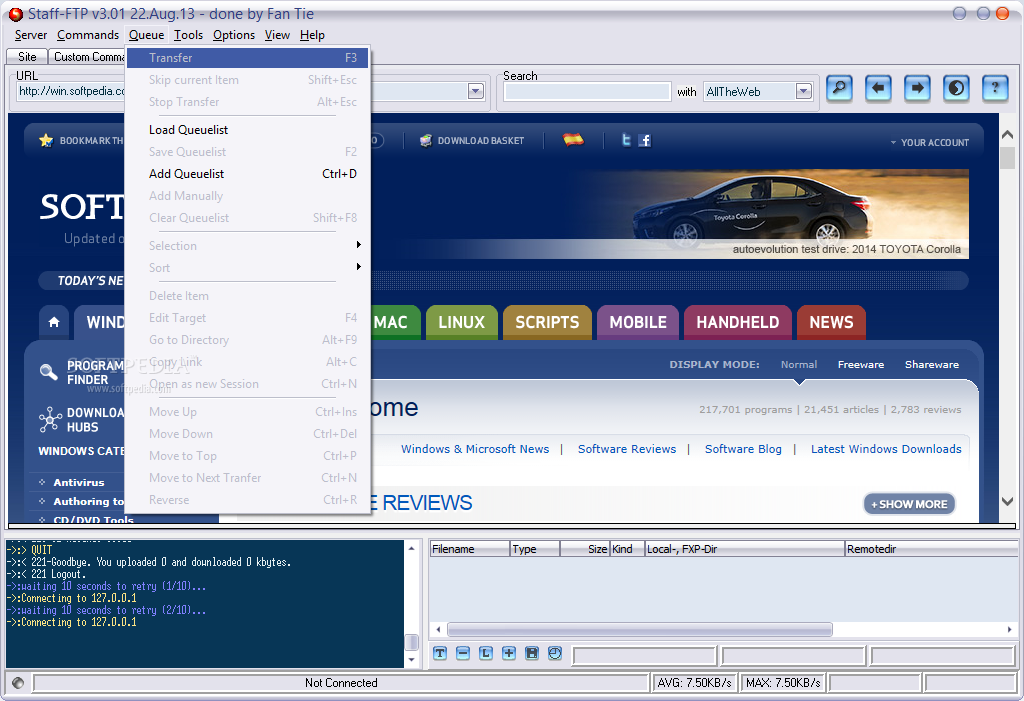Viewport: 1024px width, 701px height.
Task: Open help with the question mark button
Action: [x=995, y=88]
